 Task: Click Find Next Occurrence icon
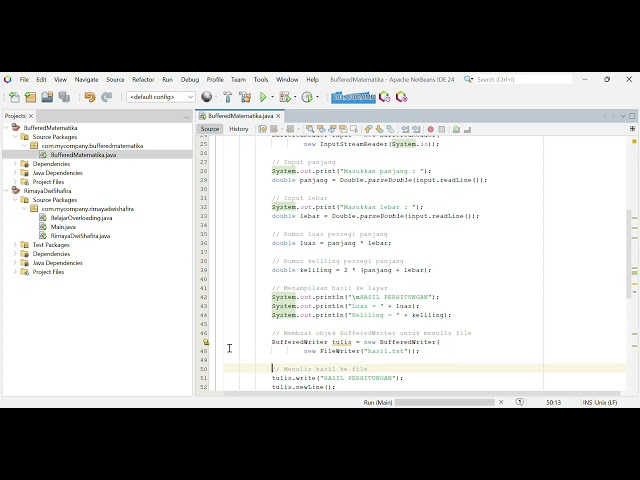(x=332, y=129)
